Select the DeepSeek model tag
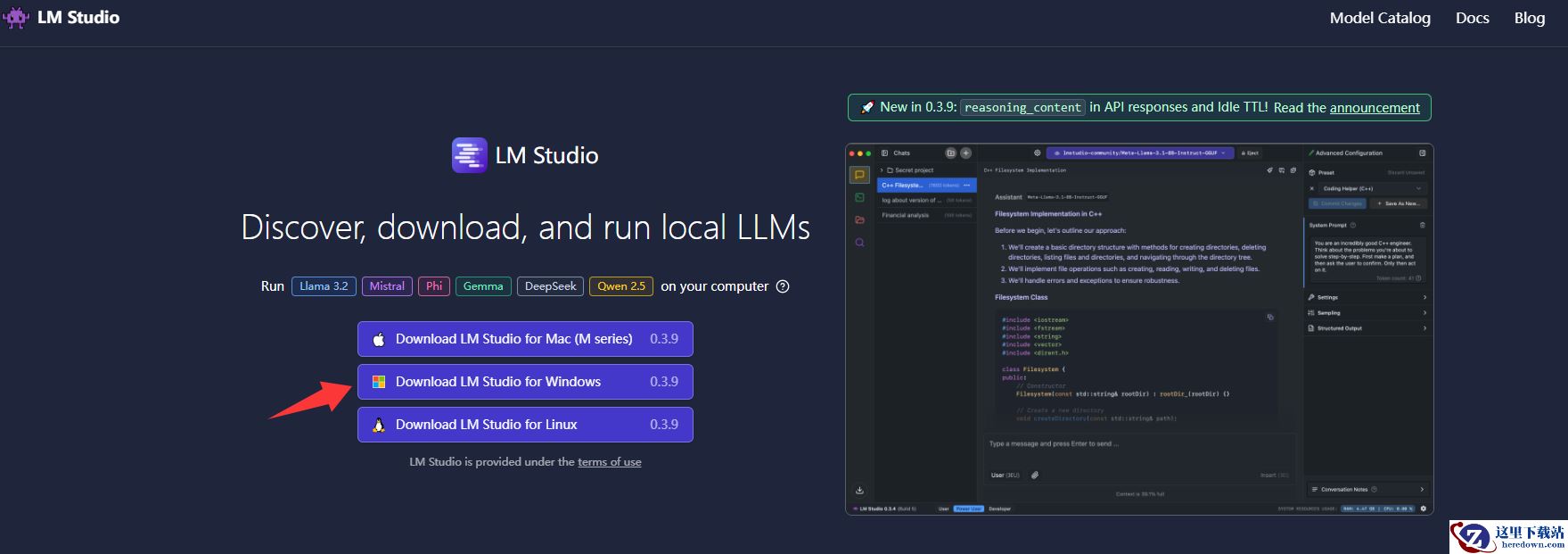Viewport: 1568px width, 554px height. 550,286
